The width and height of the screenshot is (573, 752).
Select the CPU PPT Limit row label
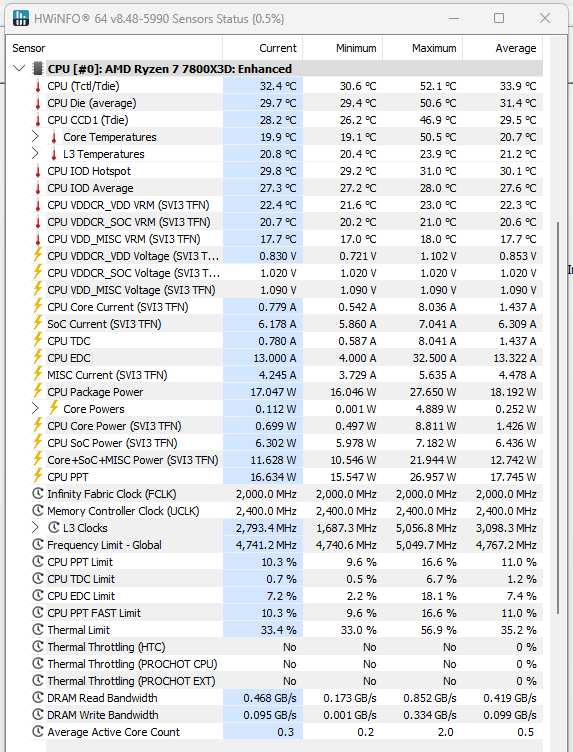[x=80, y=562]
